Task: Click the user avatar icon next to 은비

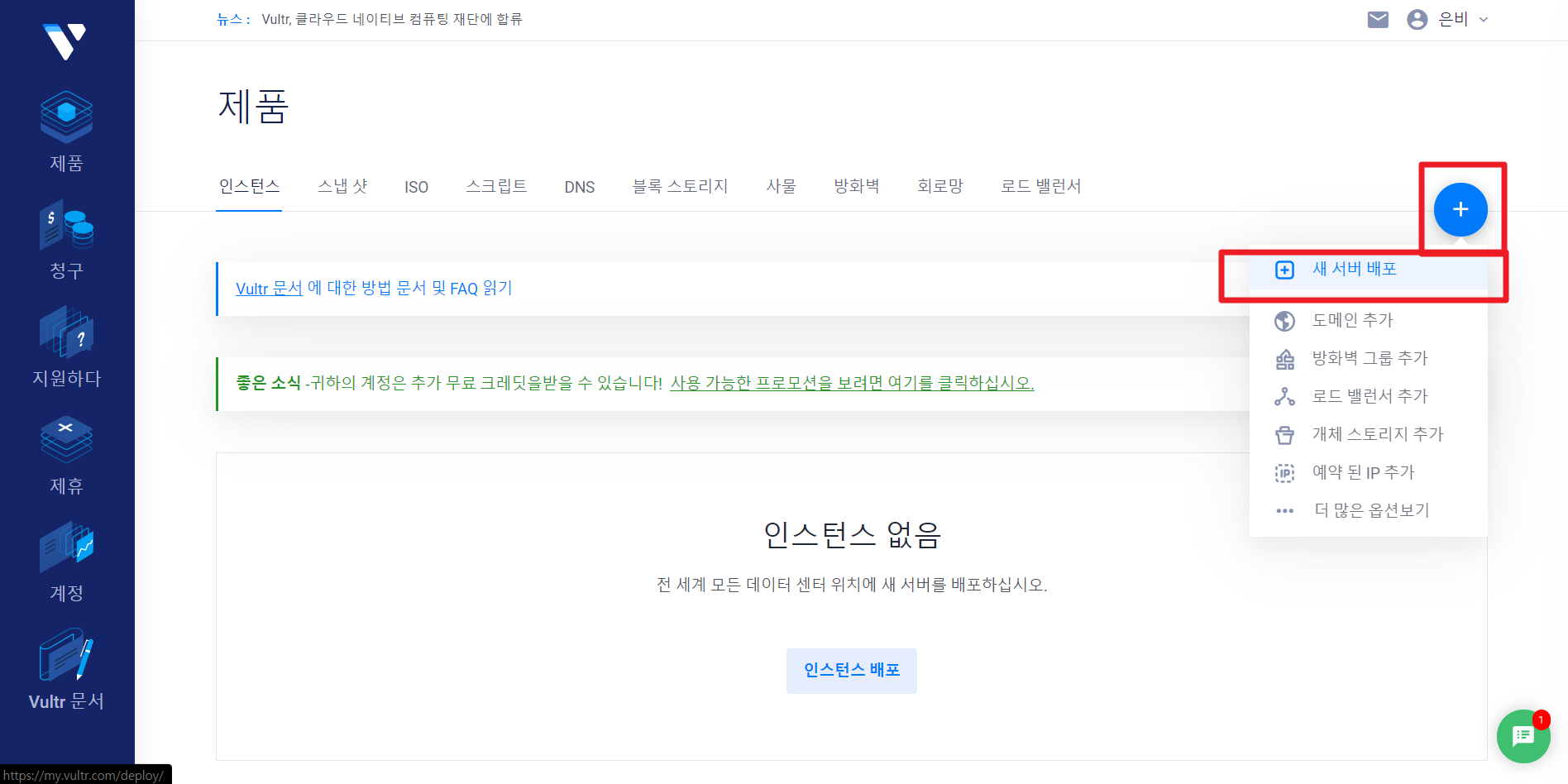Action: click(x=1417, y=20)
